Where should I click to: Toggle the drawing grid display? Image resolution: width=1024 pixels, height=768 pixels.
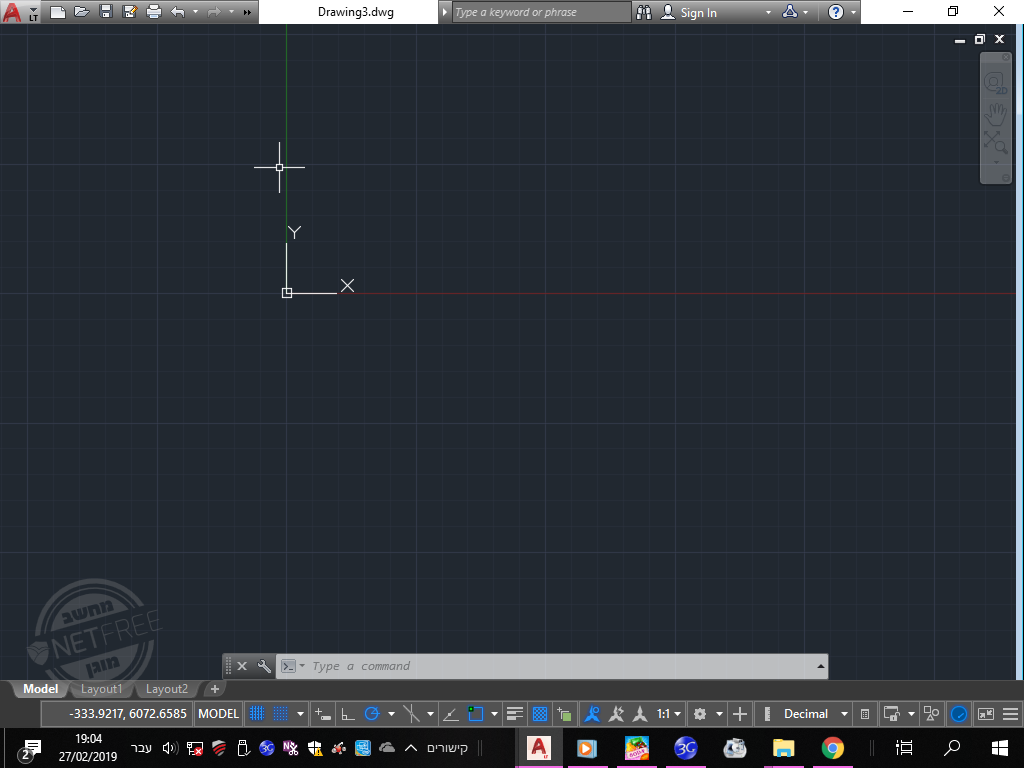tap(257, 714)
